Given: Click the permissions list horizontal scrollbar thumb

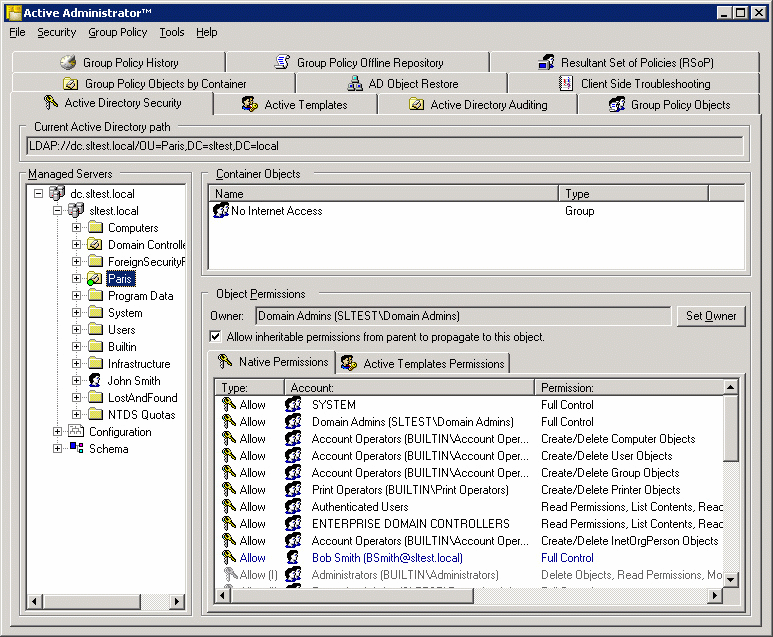Looking at the screenshot, I should click(x=352, y=596).
